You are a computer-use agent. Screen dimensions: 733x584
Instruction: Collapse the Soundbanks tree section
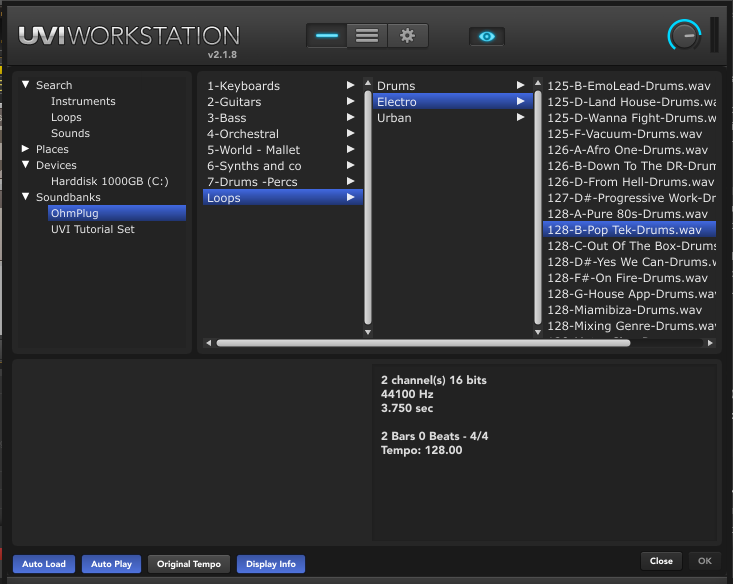(x=26, y=196)
